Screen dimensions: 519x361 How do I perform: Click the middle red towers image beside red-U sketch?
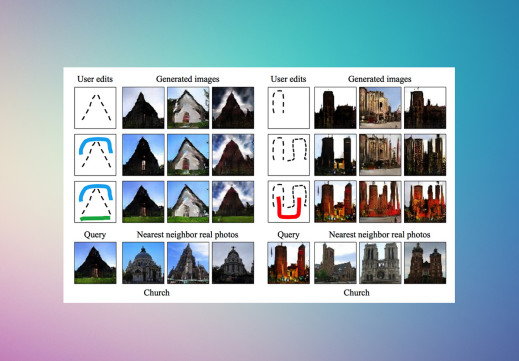click(380, 202)
